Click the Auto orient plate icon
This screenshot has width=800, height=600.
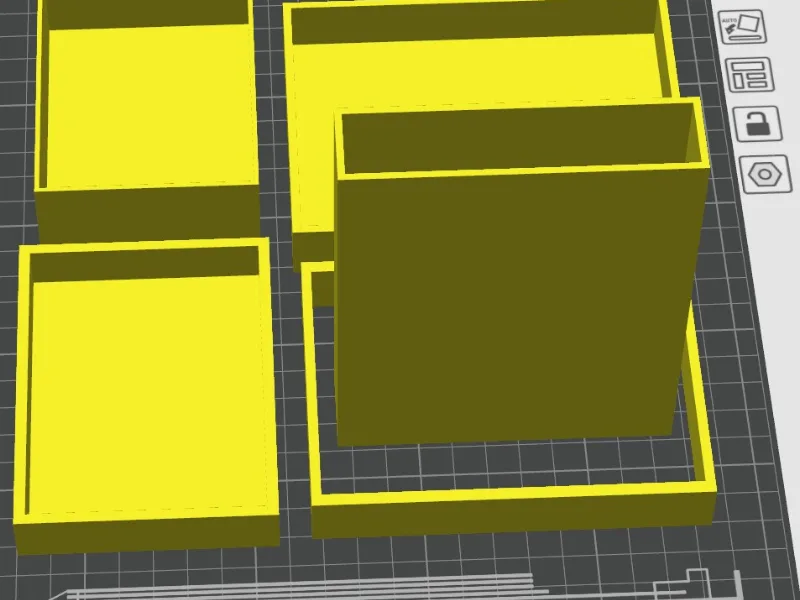[x=743, y=27]
